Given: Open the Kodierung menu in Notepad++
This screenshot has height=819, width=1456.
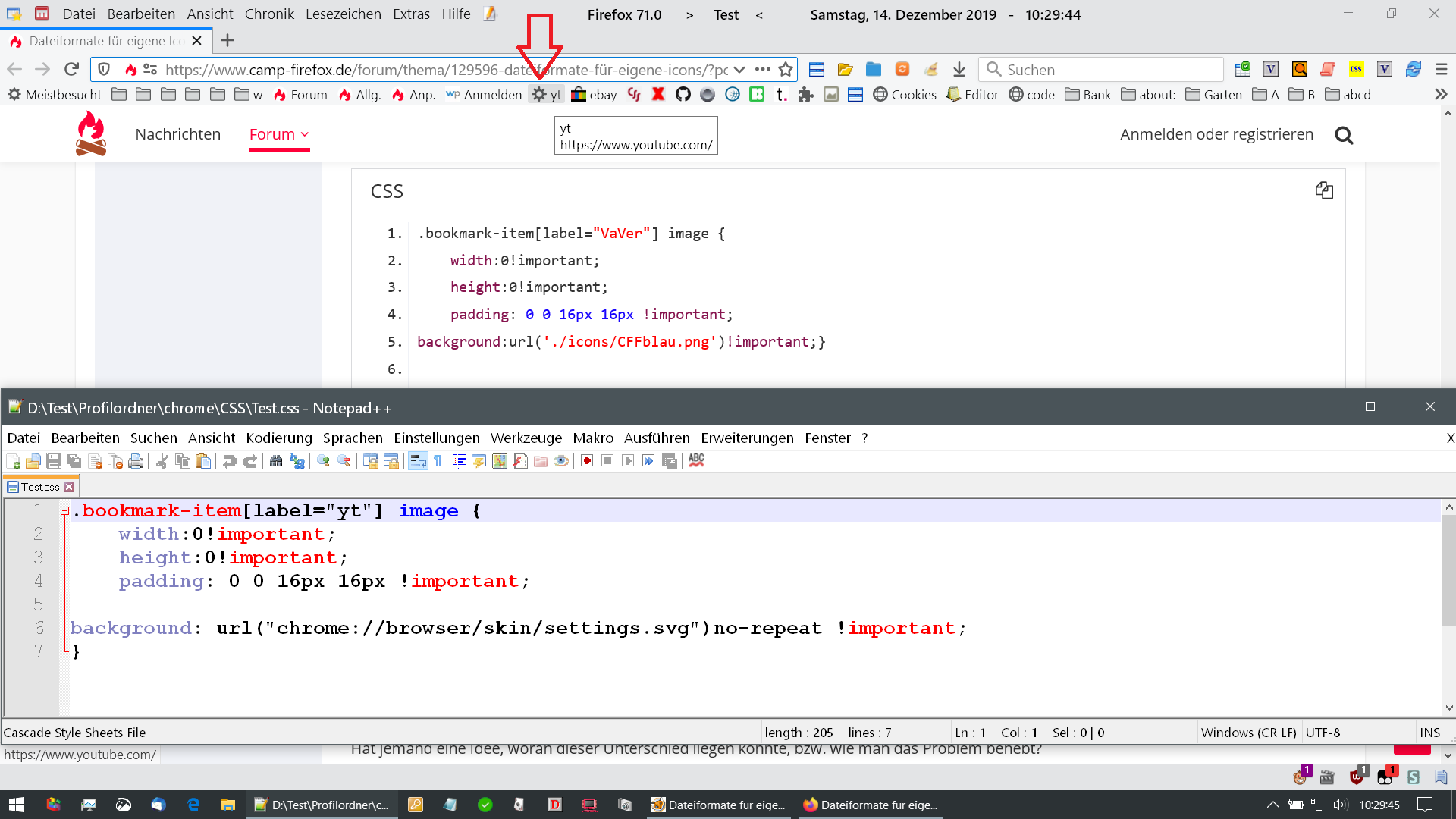Looking at the screenshot, I should click(278, 438).
